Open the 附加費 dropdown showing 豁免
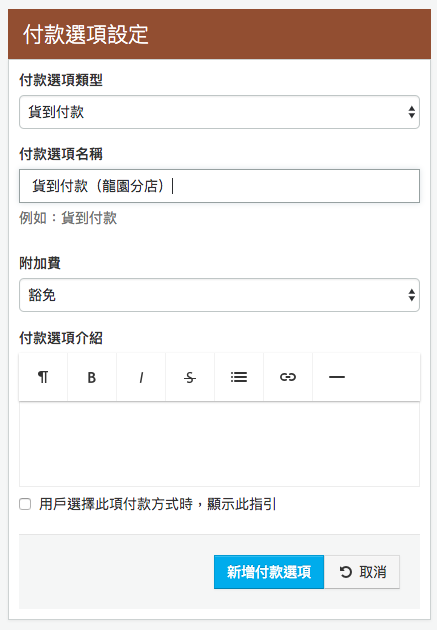 pyautogui.click(x=219, y=295)
